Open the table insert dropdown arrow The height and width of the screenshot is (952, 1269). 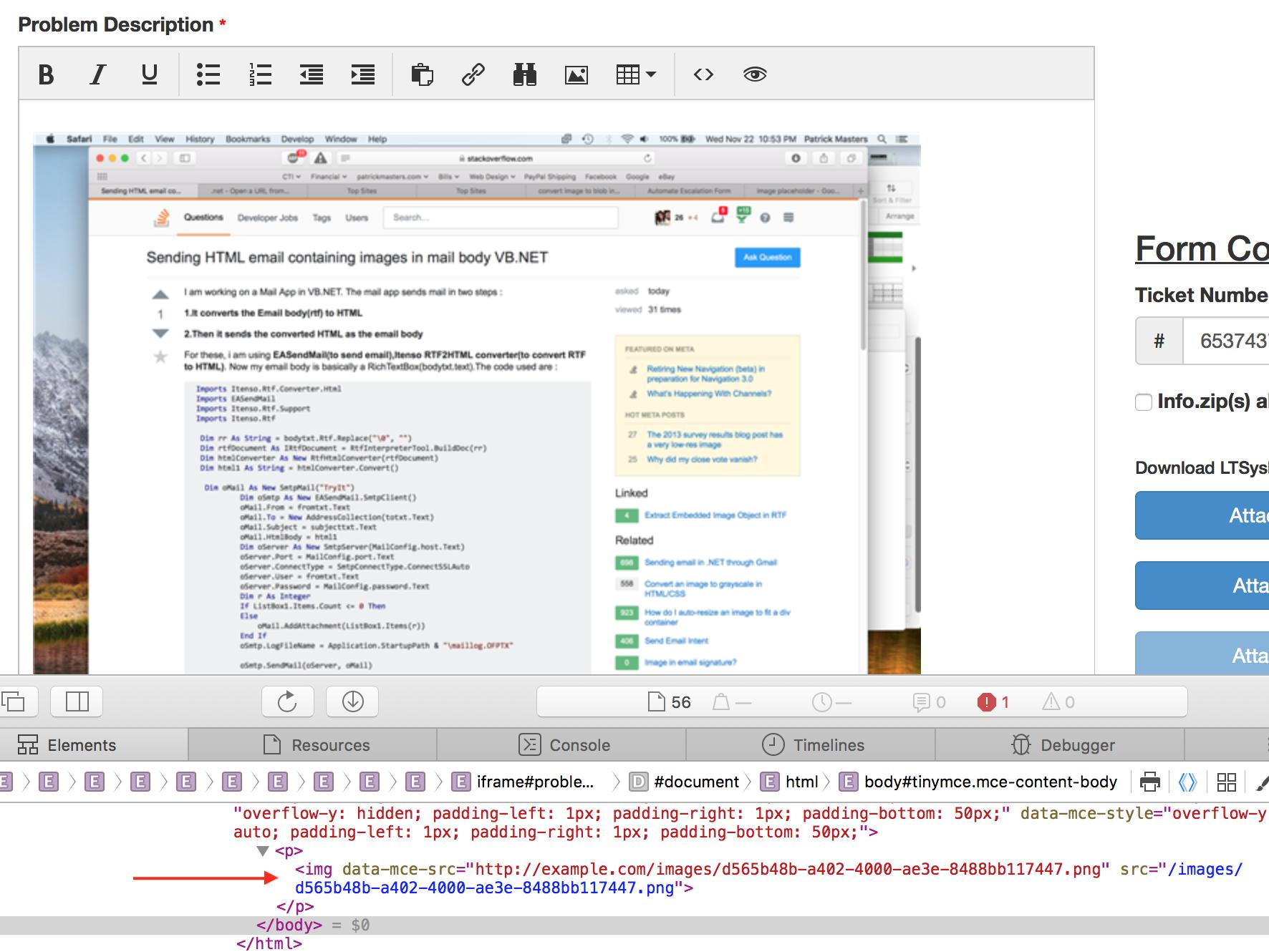(649, 74)
